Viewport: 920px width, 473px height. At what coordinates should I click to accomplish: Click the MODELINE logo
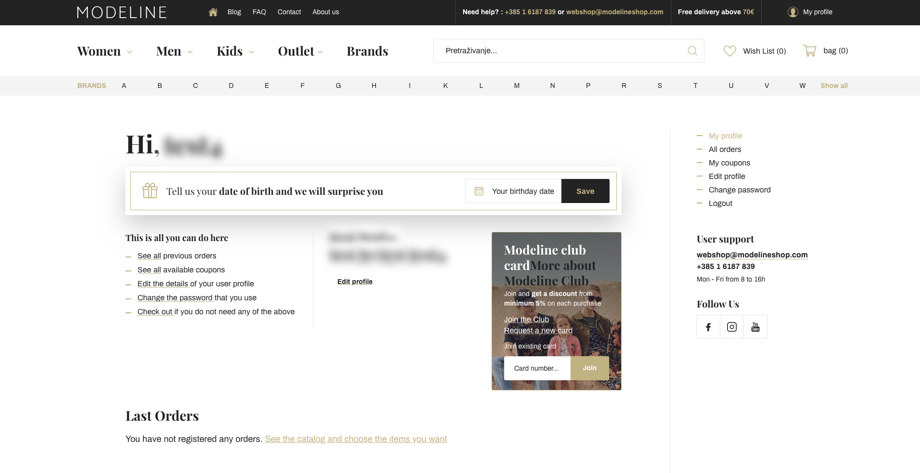coord(121,12)
